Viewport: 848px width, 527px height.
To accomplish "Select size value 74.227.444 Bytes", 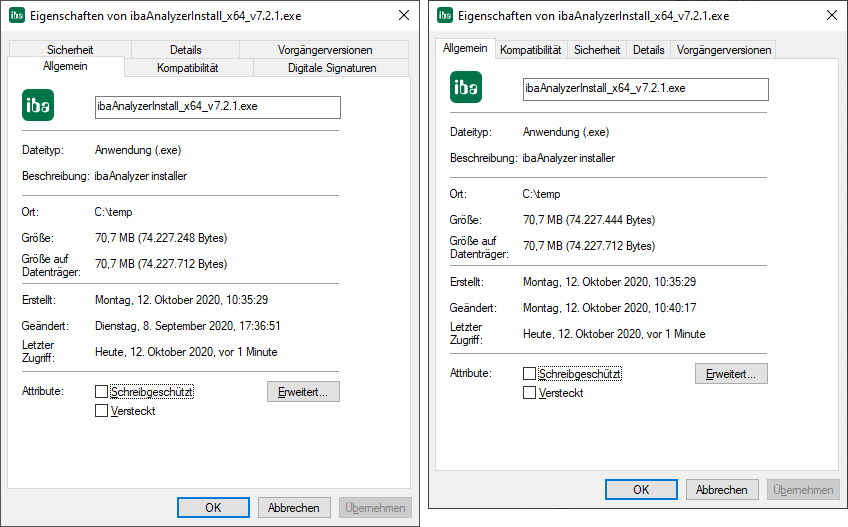I will click(589, 220).
